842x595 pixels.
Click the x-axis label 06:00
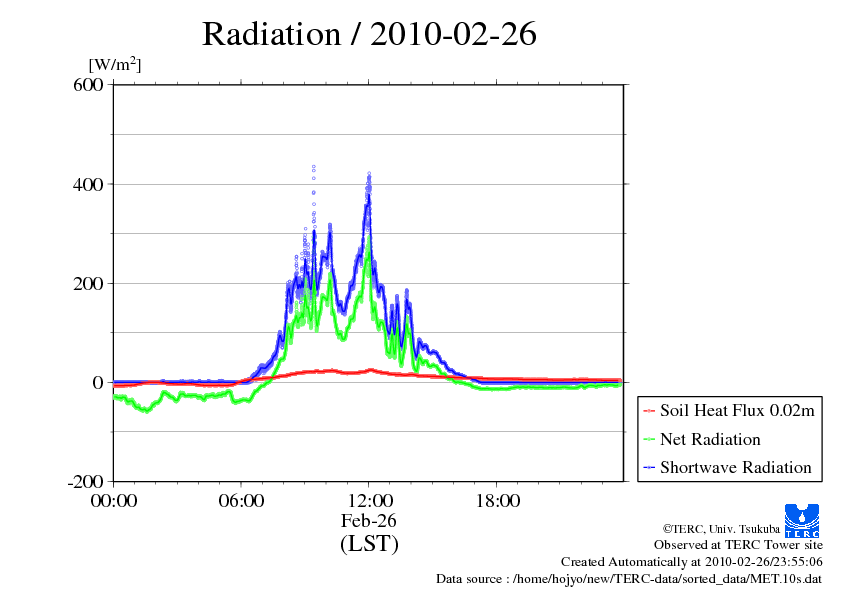tap(241, 501)
